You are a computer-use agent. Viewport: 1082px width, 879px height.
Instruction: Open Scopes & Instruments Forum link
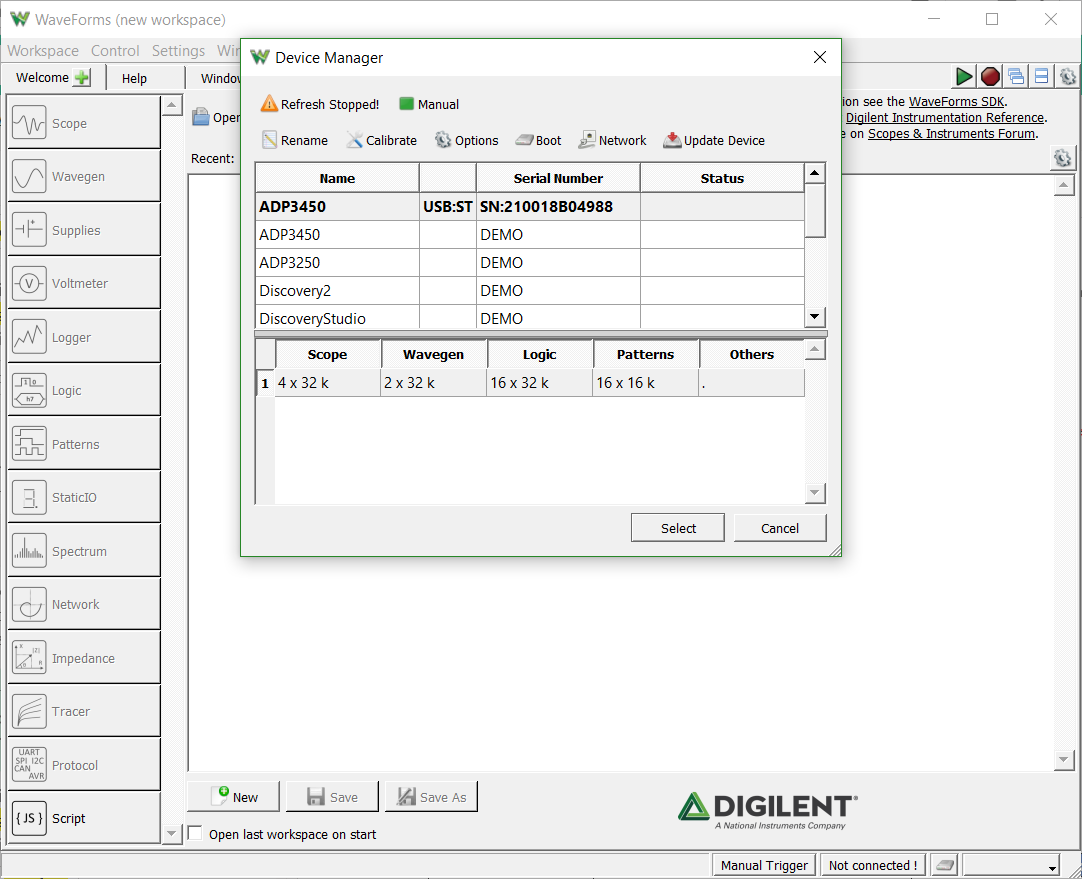[x=952, y=133]
